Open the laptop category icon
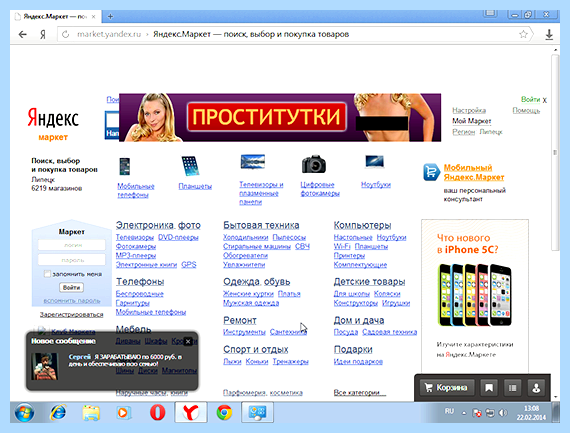 tap(374, 162)
